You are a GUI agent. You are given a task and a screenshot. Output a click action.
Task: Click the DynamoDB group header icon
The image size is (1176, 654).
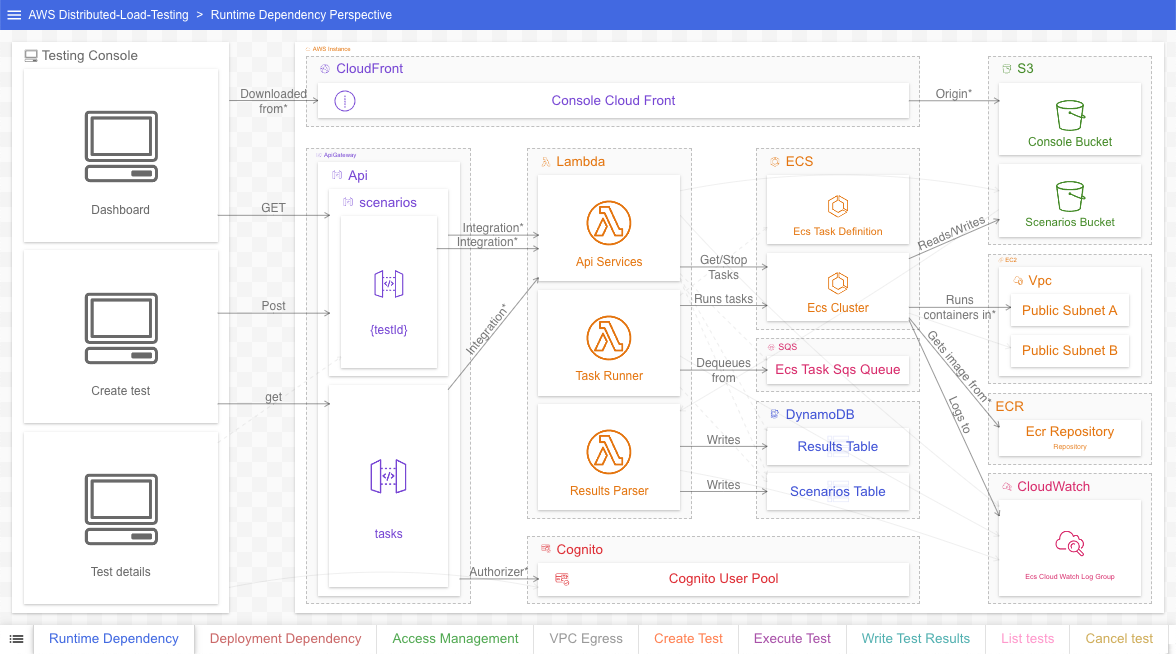click(x=775, y=415)
